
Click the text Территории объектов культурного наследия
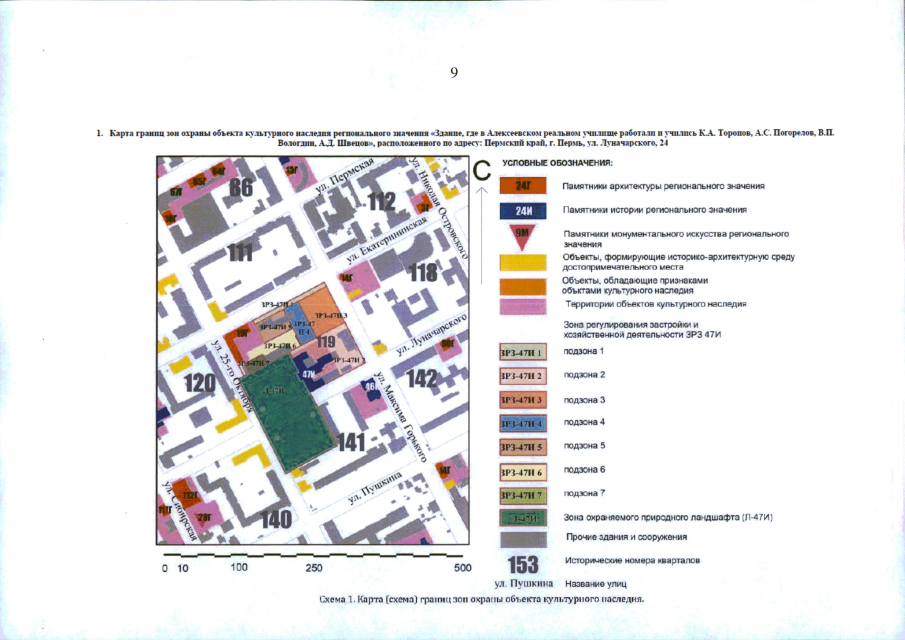point(656,304)
